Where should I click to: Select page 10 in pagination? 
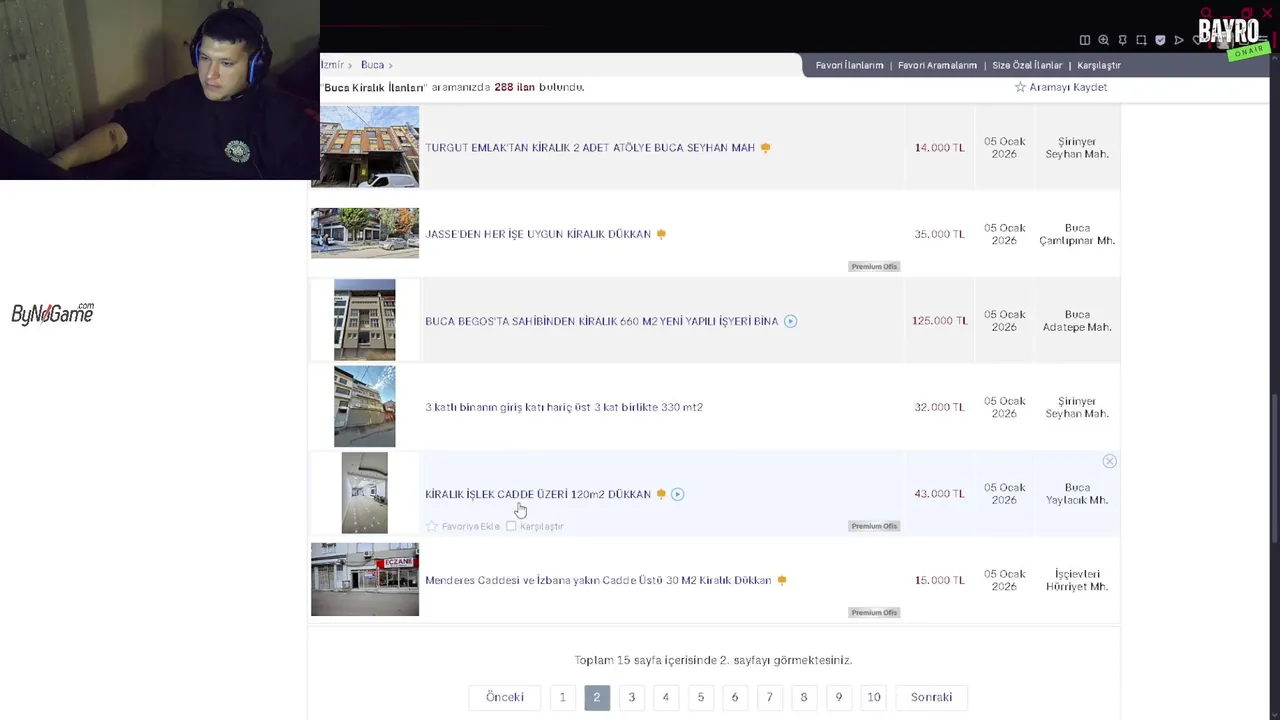point(873,697)
